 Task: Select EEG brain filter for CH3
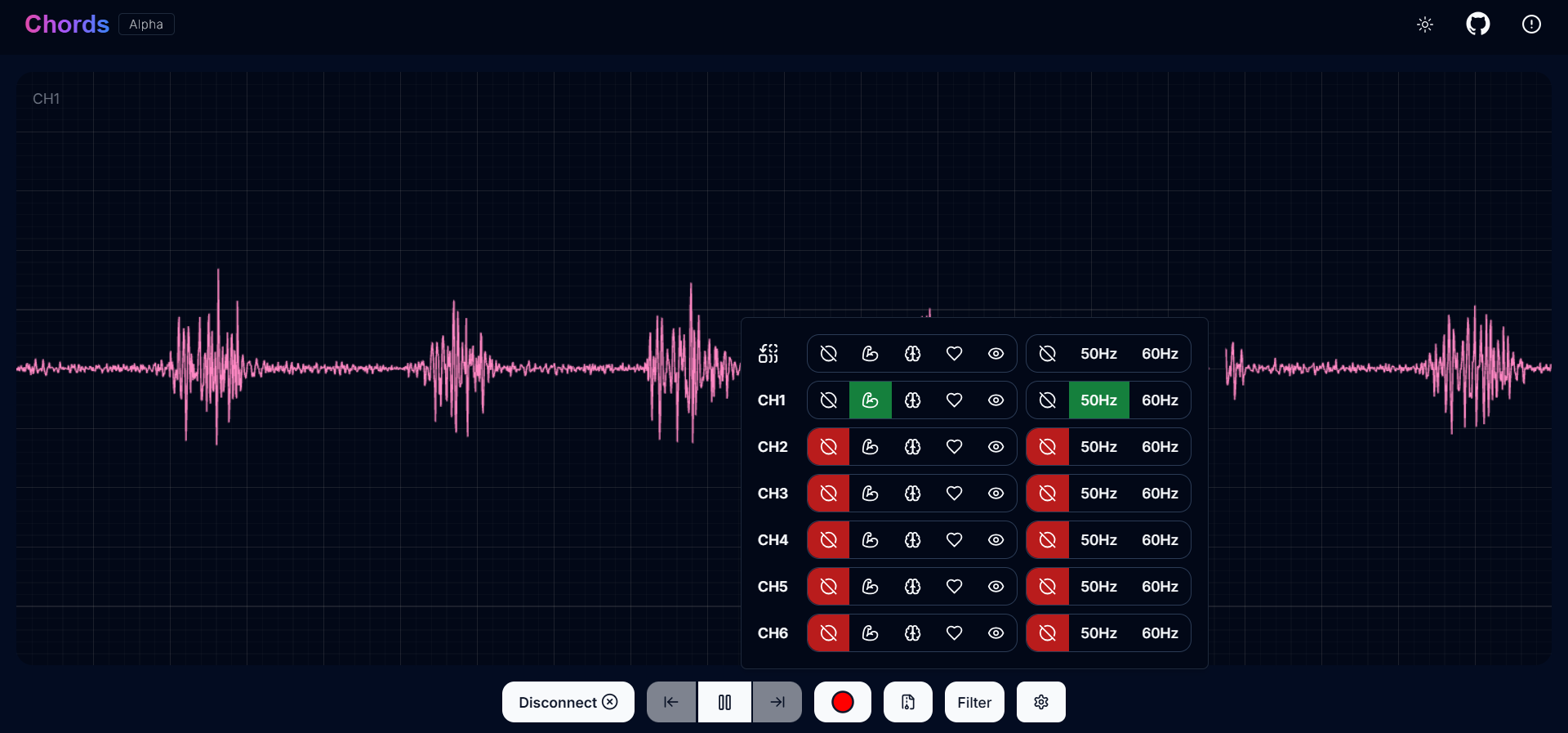pyautogui.click(x=913, y=494)
